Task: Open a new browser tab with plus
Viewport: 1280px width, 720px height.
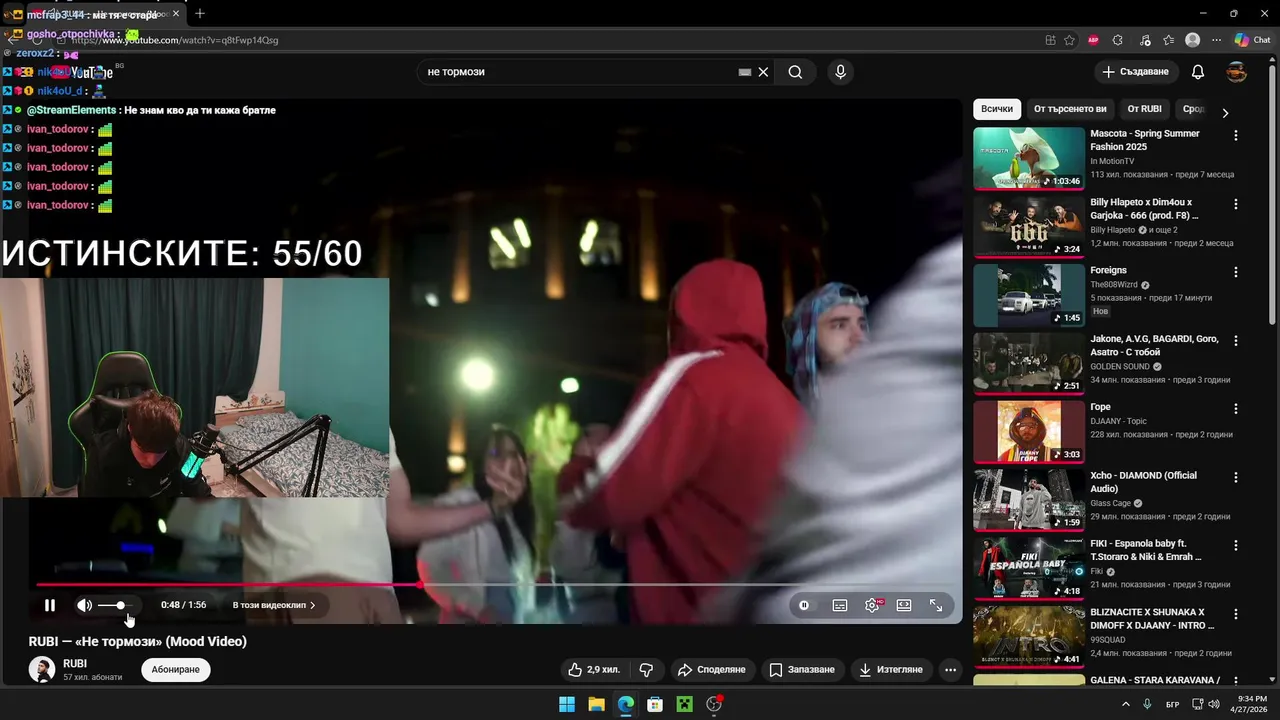Action: click(x=200, y=14)
